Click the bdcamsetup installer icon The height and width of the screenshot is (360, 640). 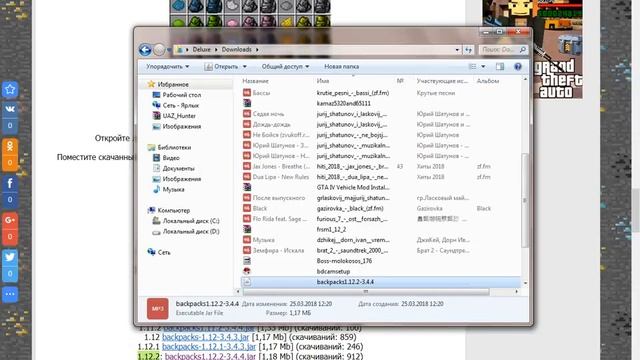pyautogui.click(x=247, y=271)
